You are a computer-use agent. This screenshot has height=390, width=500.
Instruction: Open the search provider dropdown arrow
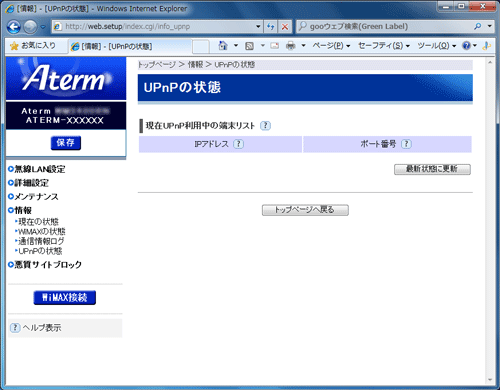click(489, 26)
